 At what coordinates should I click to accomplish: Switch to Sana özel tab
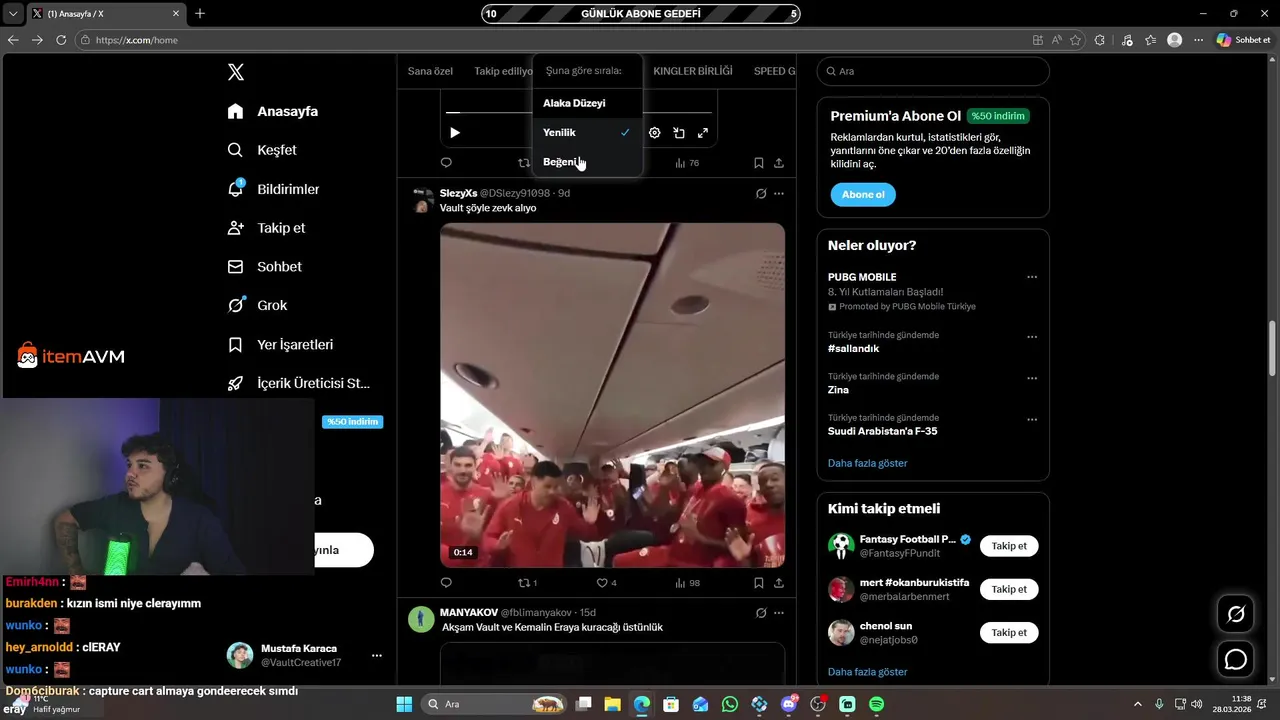[x=430, y=71]
